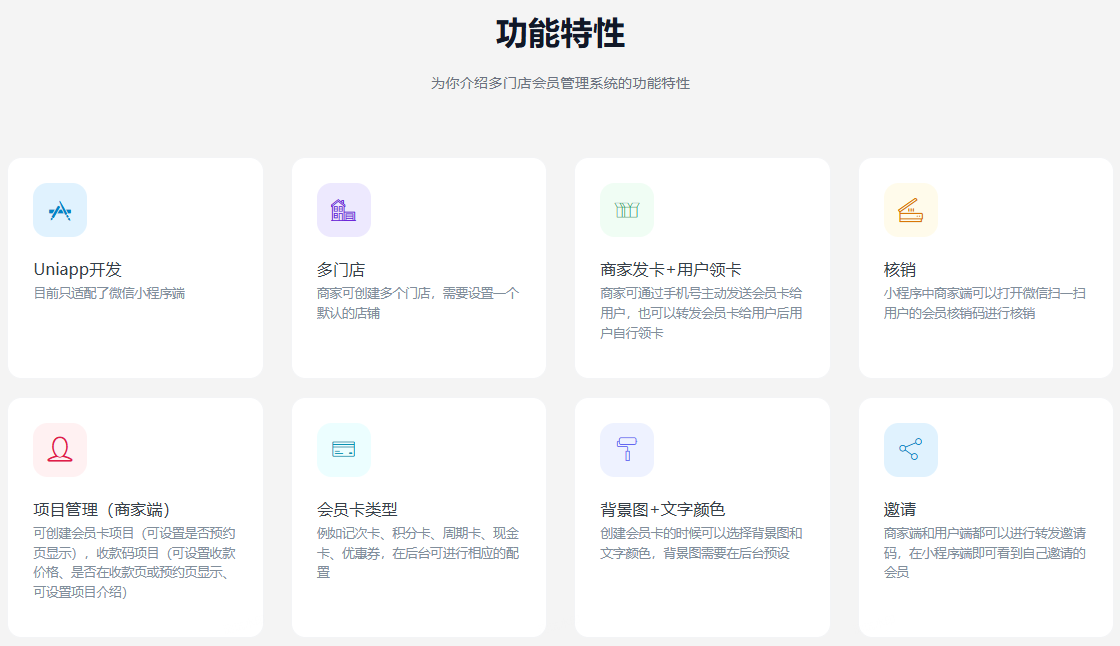Click the 会员卡类型 card icon
The height and width of the screenshot is (646, 1120).
click(x=343, y=450)
